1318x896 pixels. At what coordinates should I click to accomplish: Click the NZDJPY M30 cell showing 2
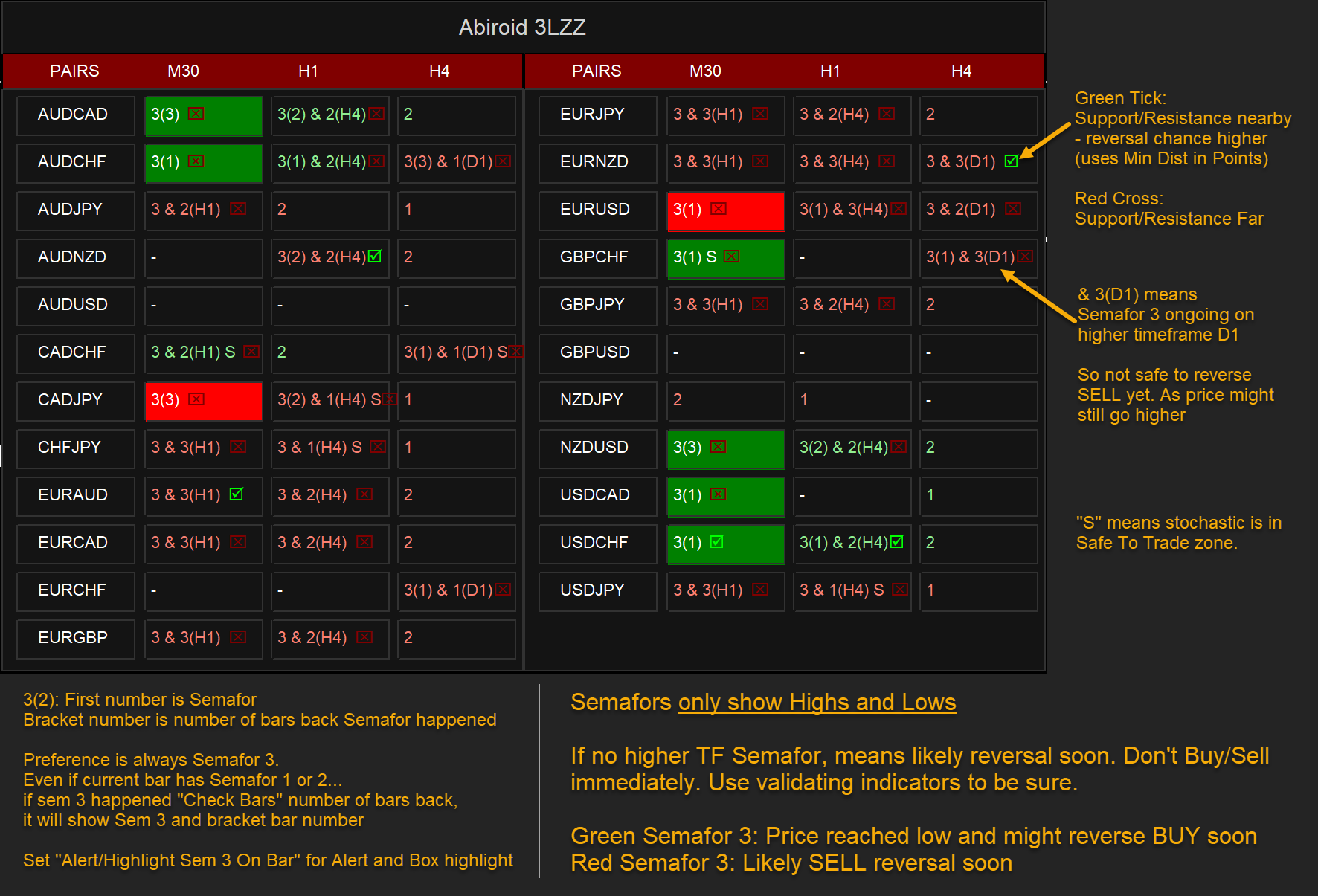point(726,401)
